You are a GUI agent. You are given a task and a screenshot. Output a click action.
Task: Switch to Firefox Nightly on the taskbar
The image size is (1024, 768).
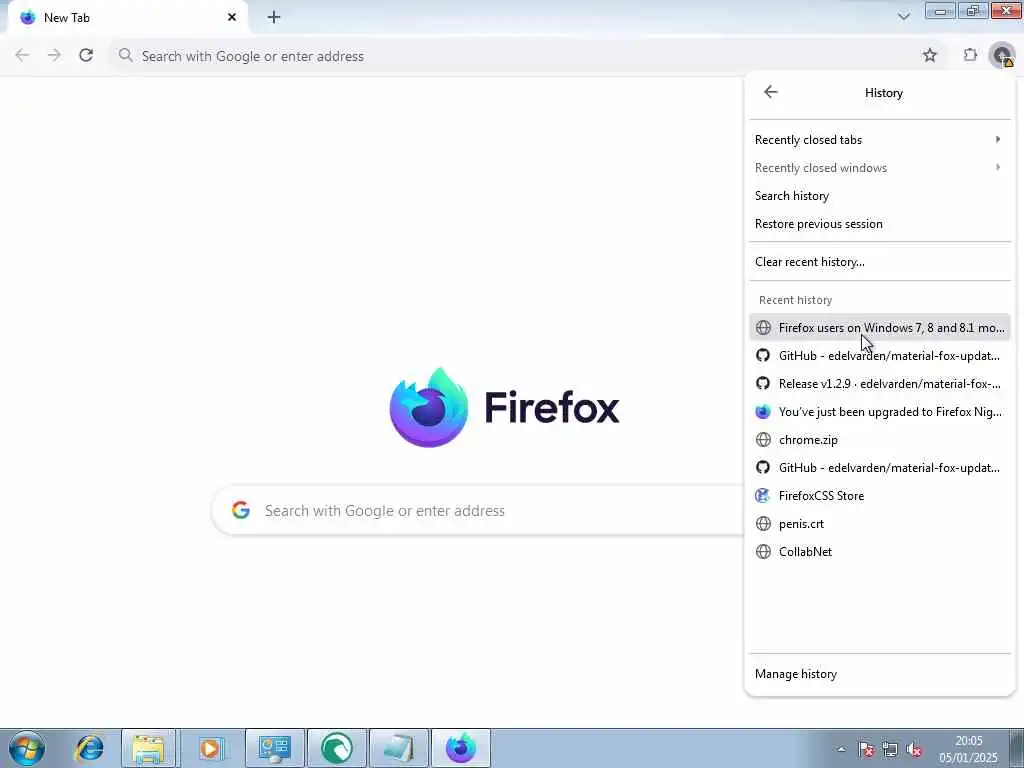(460, 748)
